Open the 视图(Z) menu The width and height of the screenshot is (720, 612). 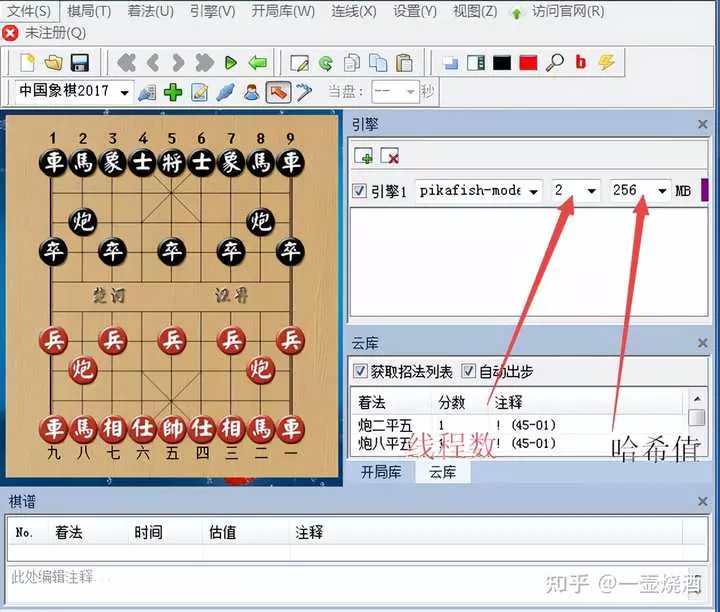[475, 11]
